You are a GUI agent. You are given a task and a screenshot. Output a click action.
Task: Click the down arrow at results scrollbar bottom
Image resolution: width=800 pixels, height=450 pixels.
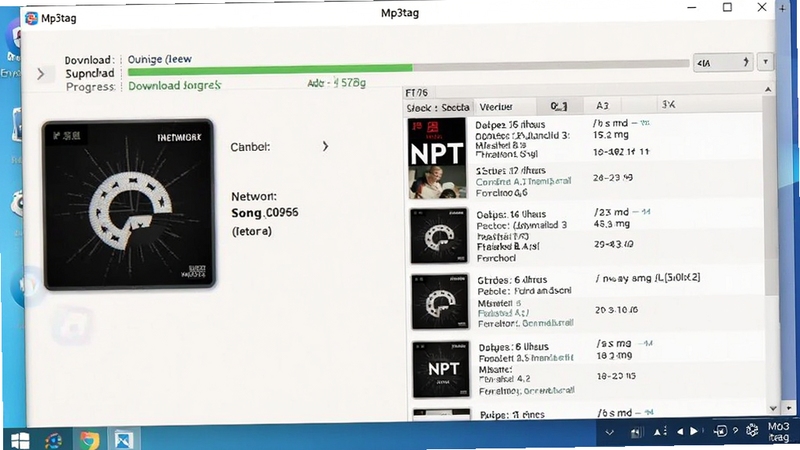point(773,408)
